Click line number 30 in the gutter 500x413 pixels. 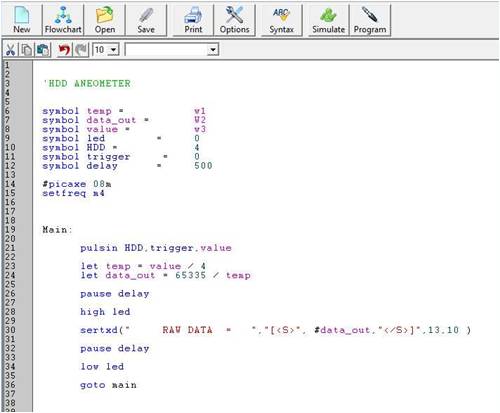tap(10, 330)
